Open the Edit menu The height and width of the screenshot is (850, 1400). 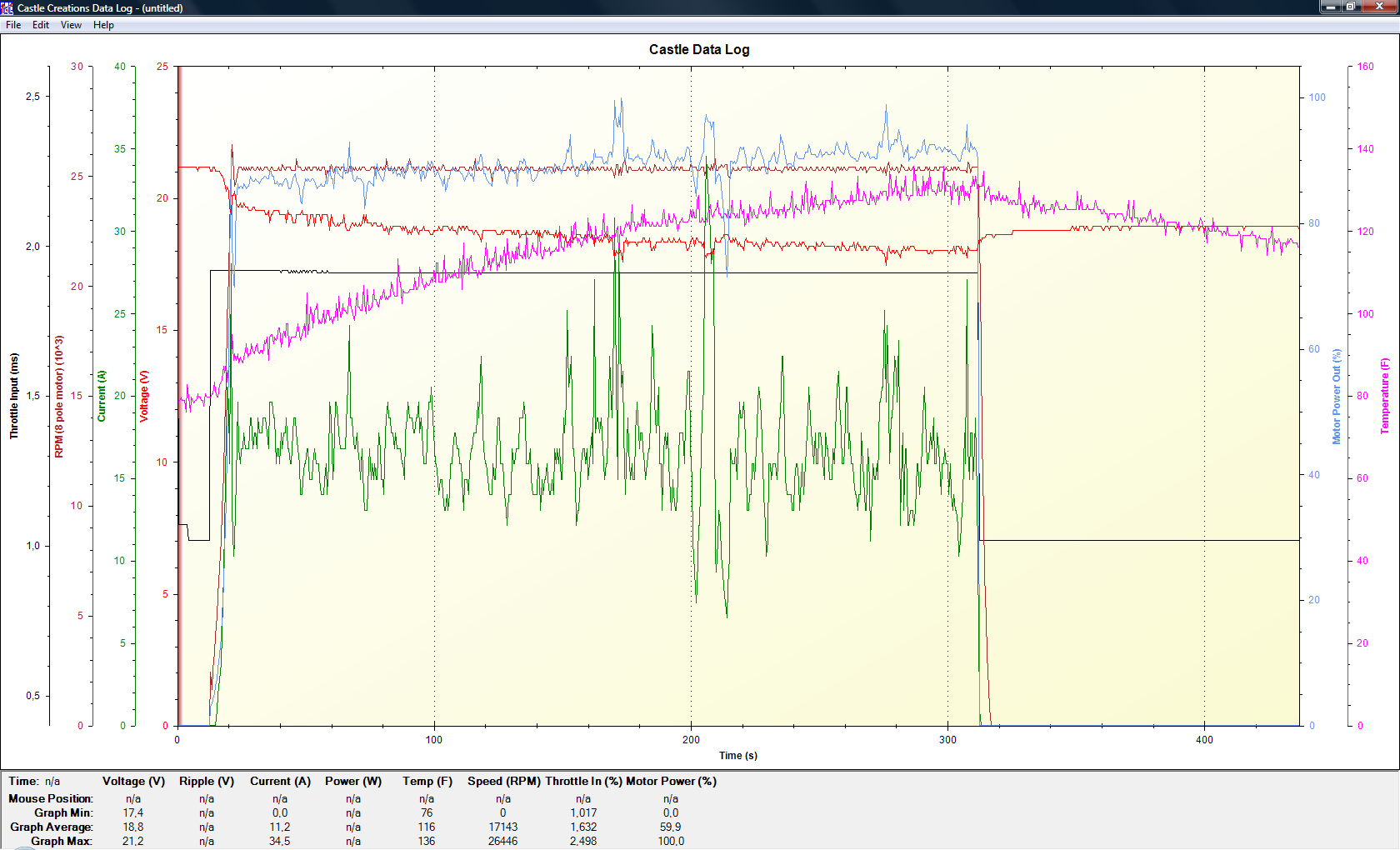pos(41,25)
